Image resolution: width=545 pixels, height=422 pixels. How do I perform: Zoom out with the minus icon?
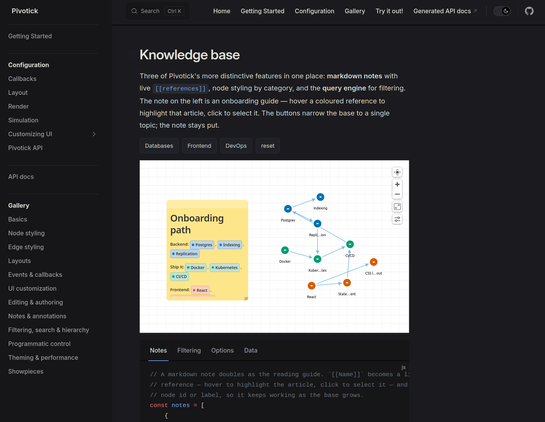(397, 194)
